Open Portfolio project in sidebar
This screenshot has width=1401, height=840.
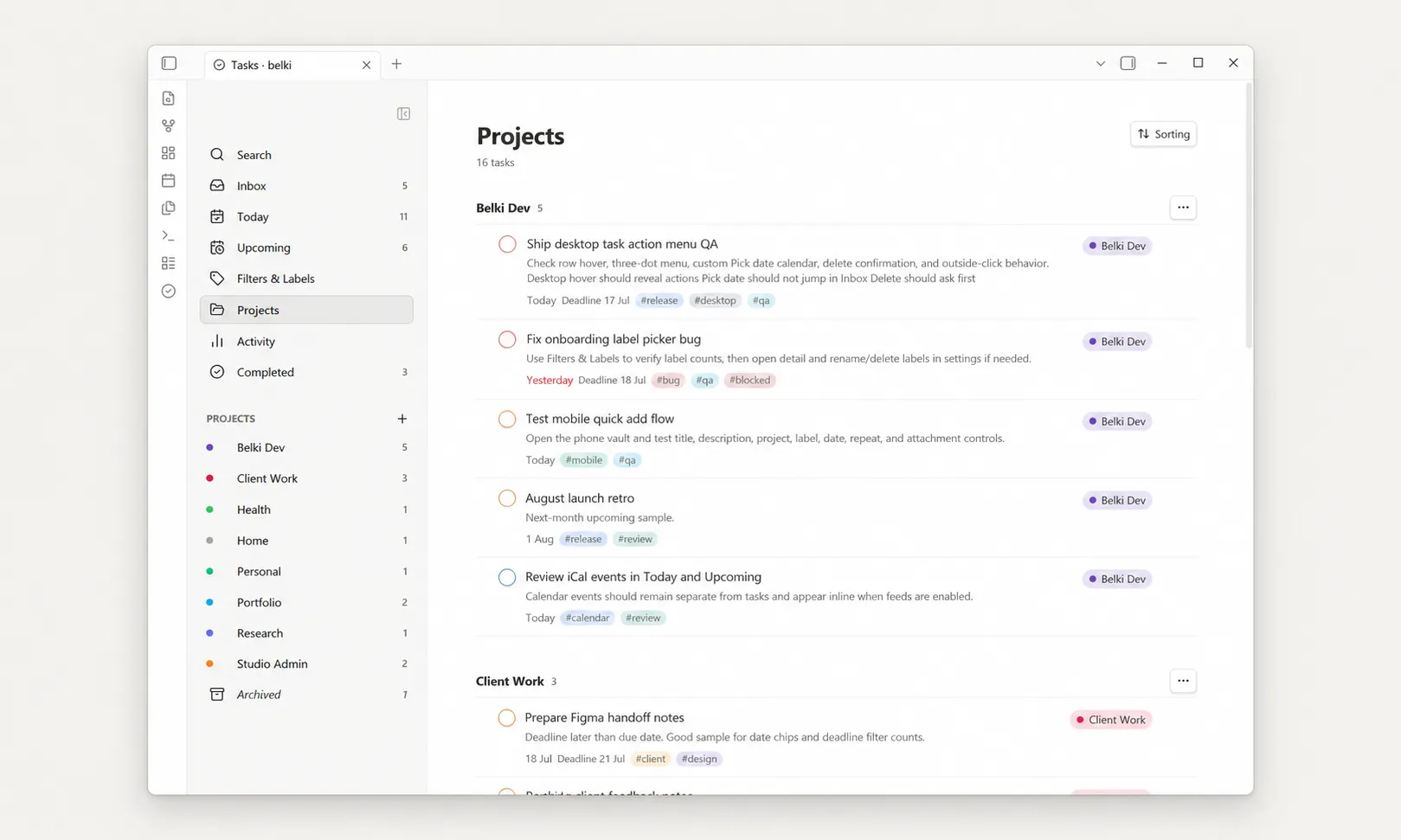coord(306,602)
